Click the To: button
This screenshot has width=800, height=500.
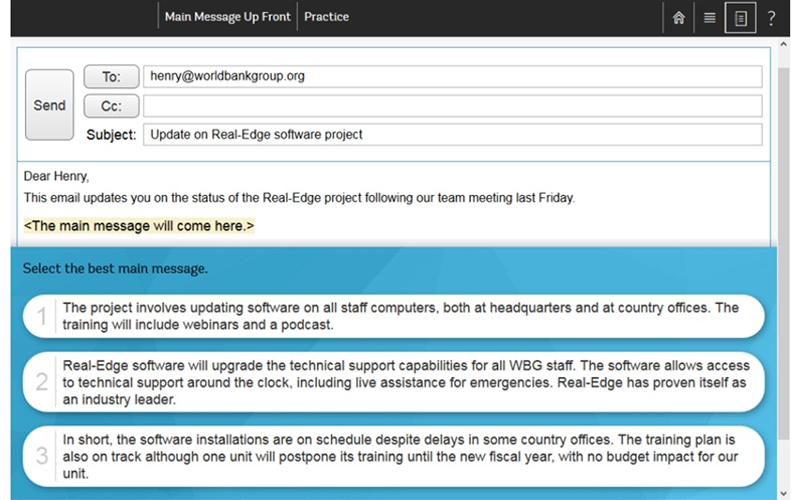click(x=111, y=77)
